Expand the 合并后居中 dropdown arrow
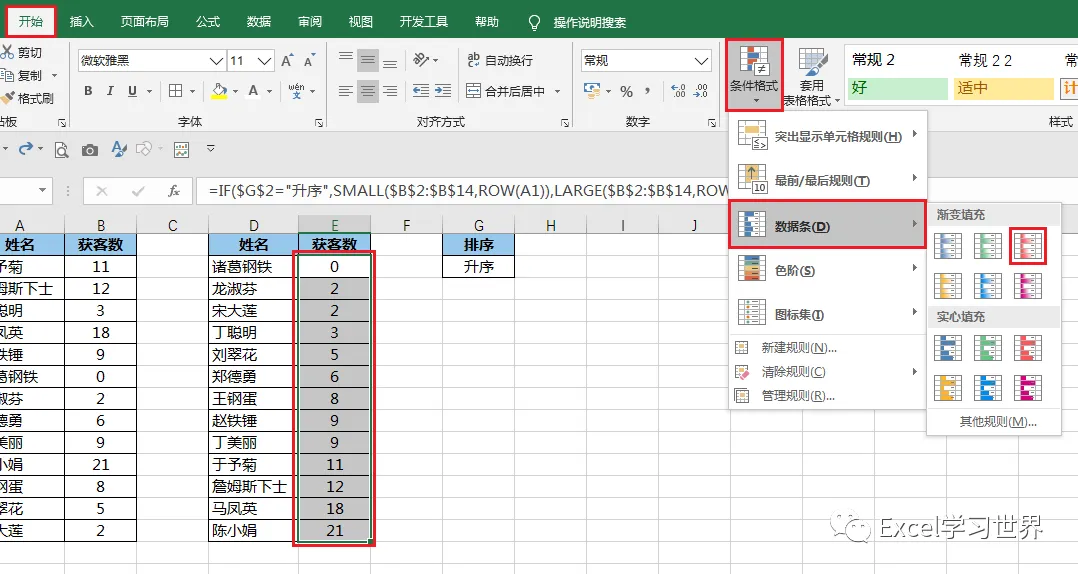This screenshot has height=574, width=1078. tap(558, 91)
